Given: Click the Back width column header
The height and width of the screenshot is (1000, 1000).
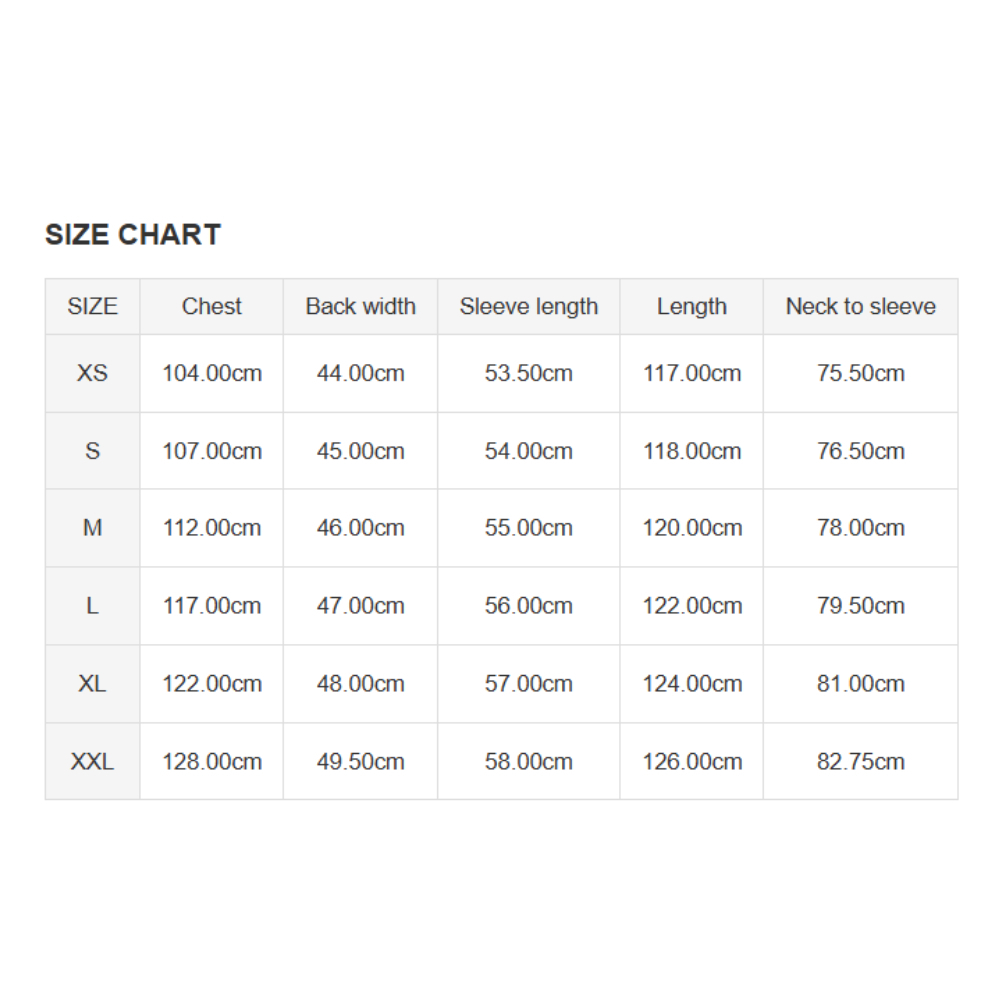Looking at the screenshot, I should pyautogui.click(x=360, y=307).
